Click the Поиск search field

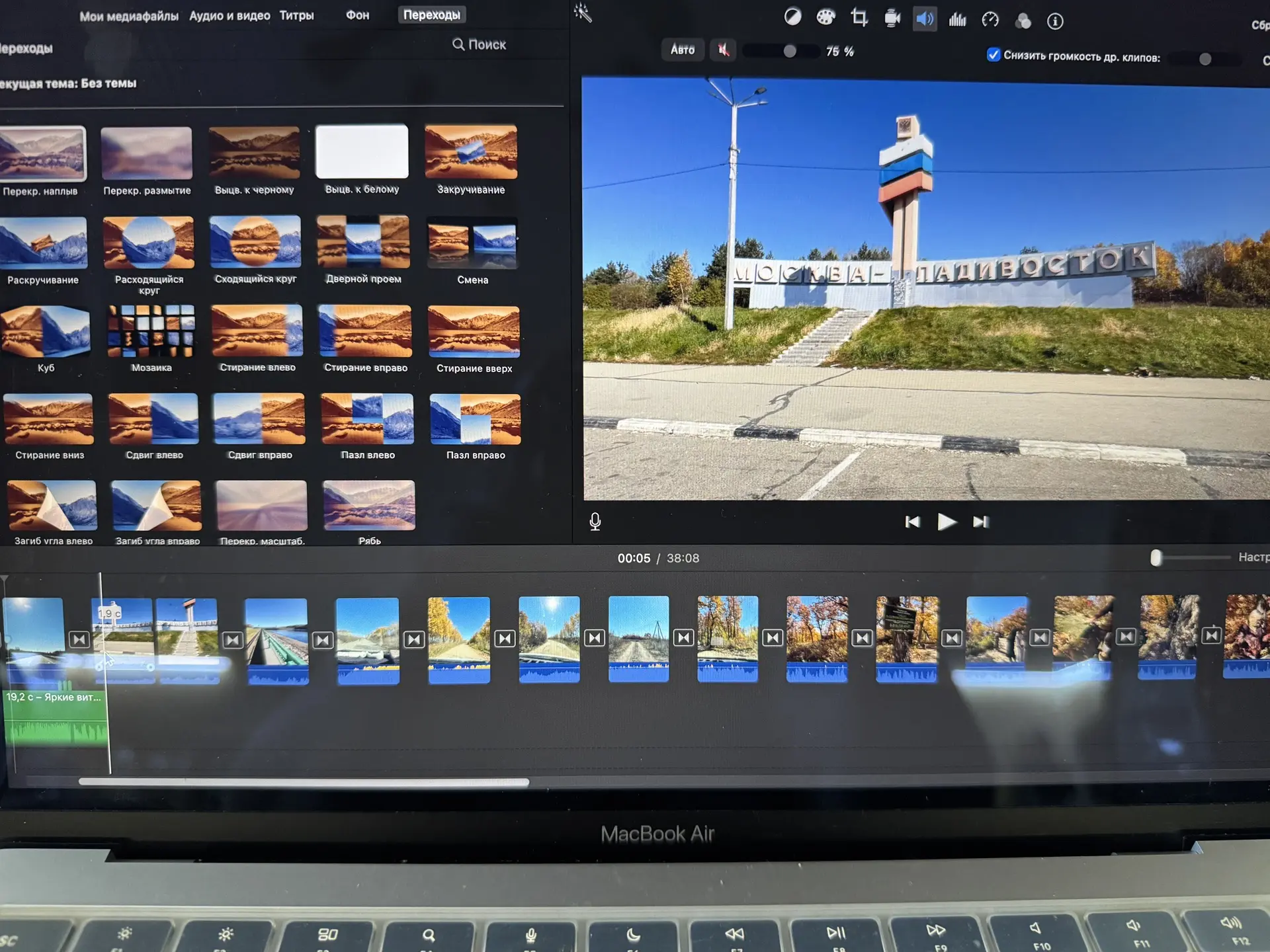pyautogui.click(x=480, y=44)
